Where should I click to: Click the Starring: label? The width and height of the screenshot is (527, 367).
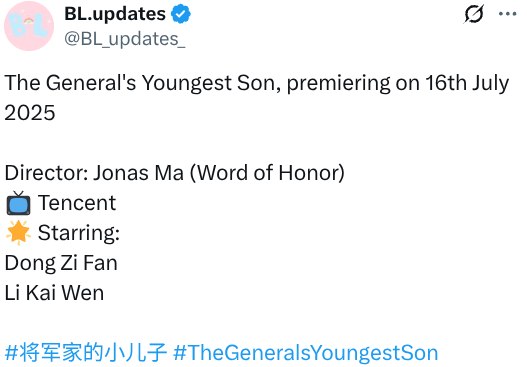[x=79, y=233]
